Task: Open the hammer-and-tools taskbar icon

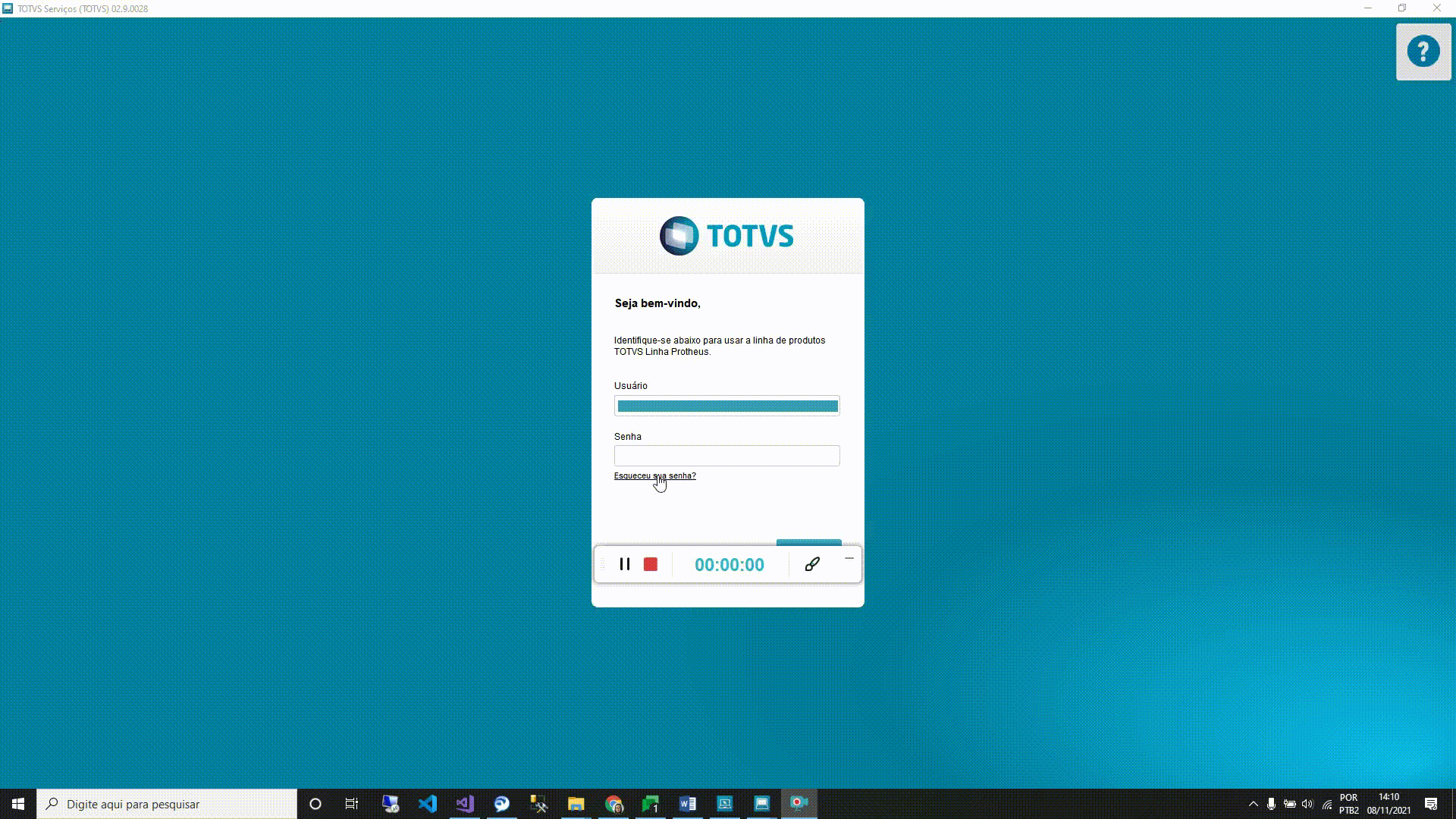Action: pyautogui.click(x=539, y=804)
